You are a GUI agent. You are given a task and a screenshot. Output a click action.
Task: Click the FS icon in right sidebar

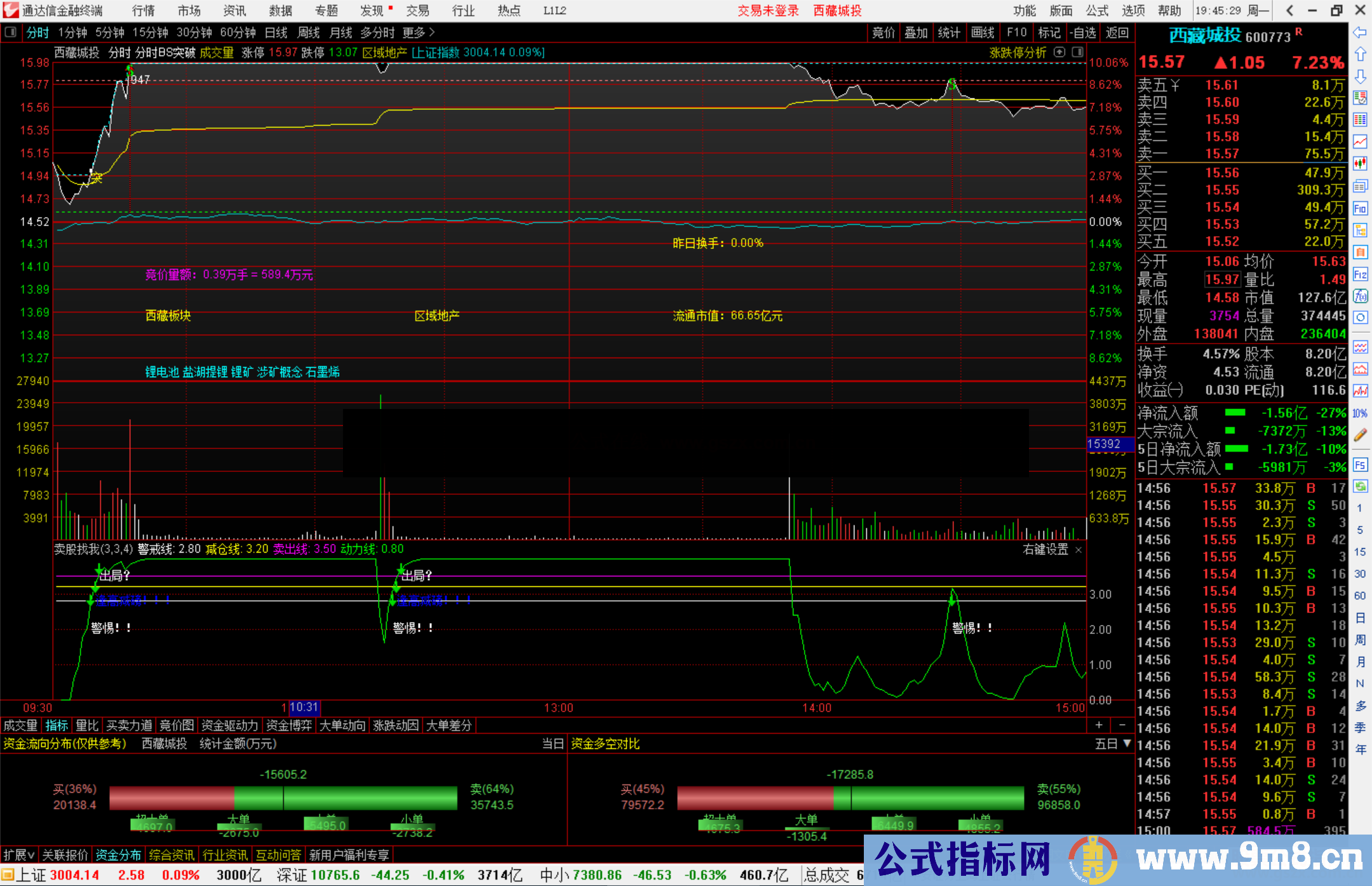(1360, 465)
